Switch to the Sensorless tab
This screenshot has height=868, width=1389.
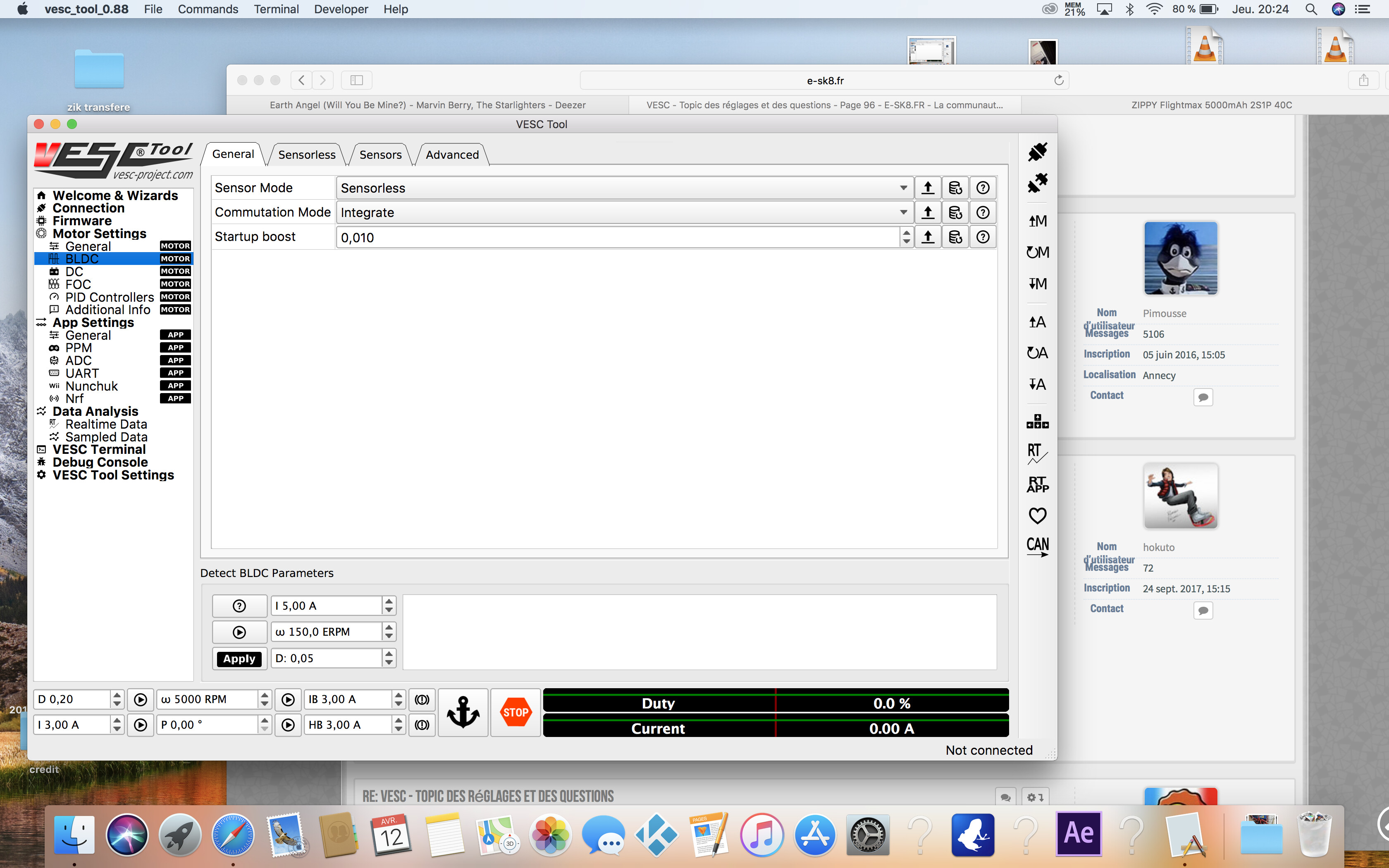(306, 155)
